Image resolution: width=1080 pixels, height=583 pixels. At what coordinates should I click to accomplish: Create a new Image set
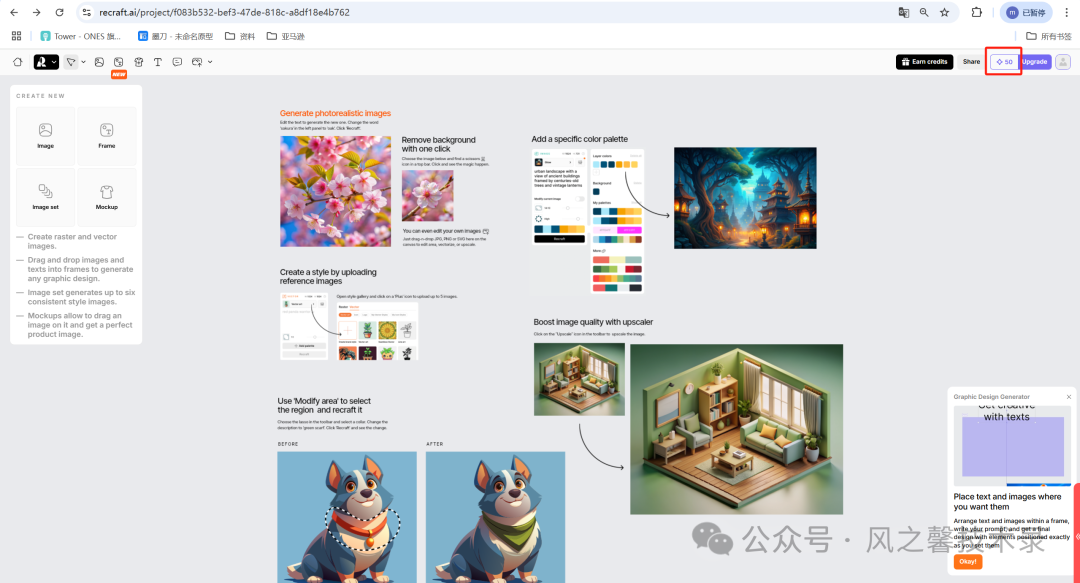point(45,196)
